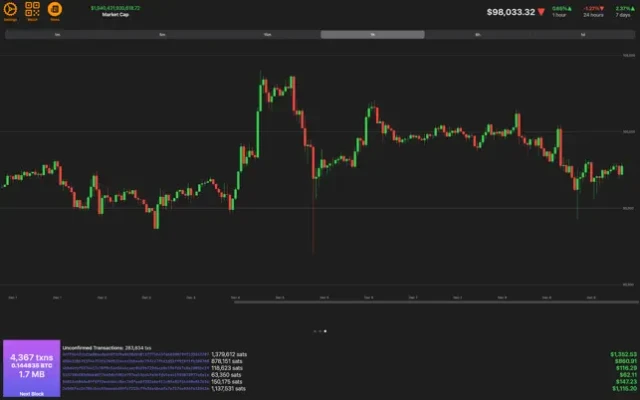
Task: Click the active third page indicator dot
Action: [x=326, y=330]
